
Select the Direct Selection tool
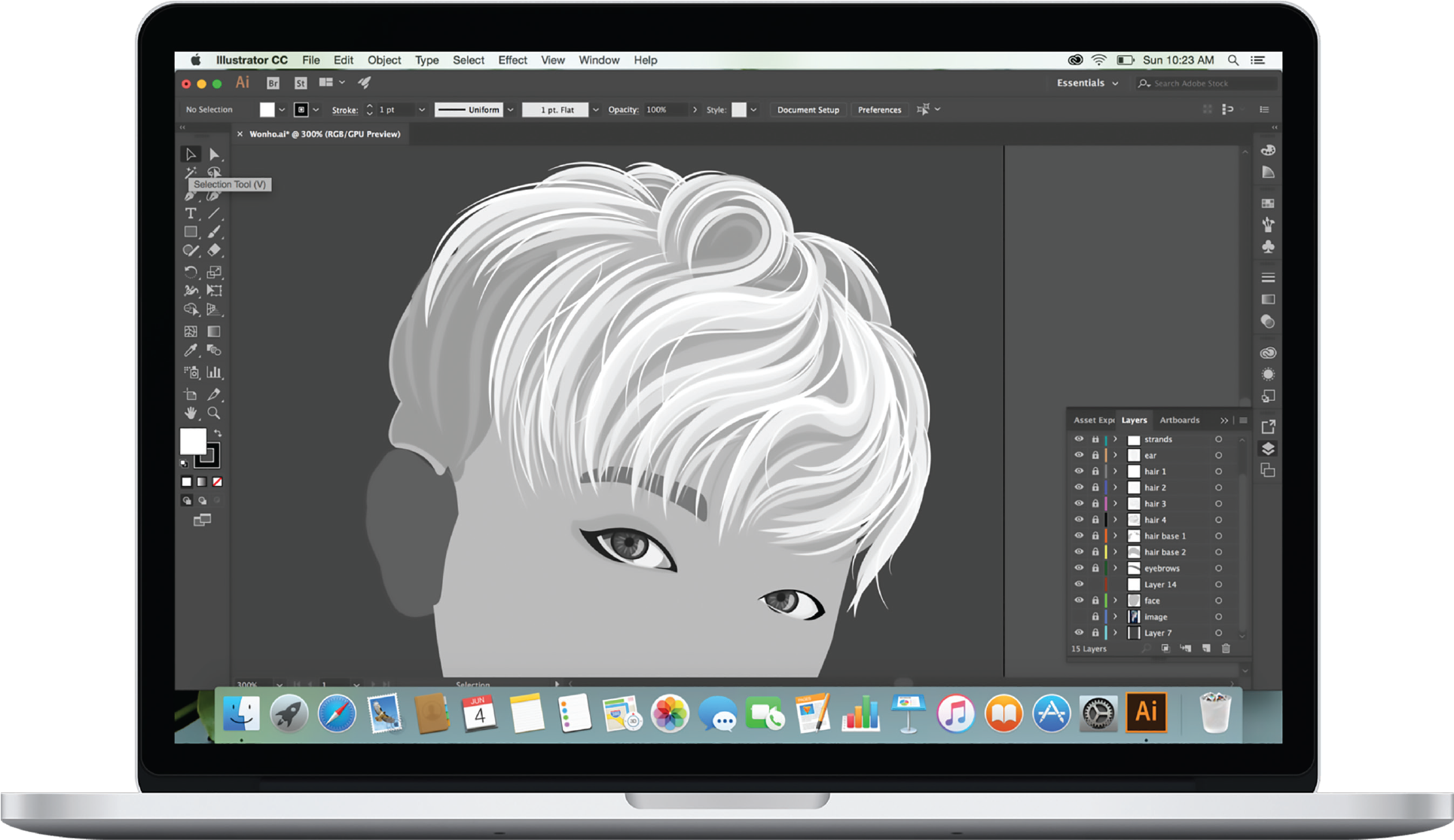[215, 154]
